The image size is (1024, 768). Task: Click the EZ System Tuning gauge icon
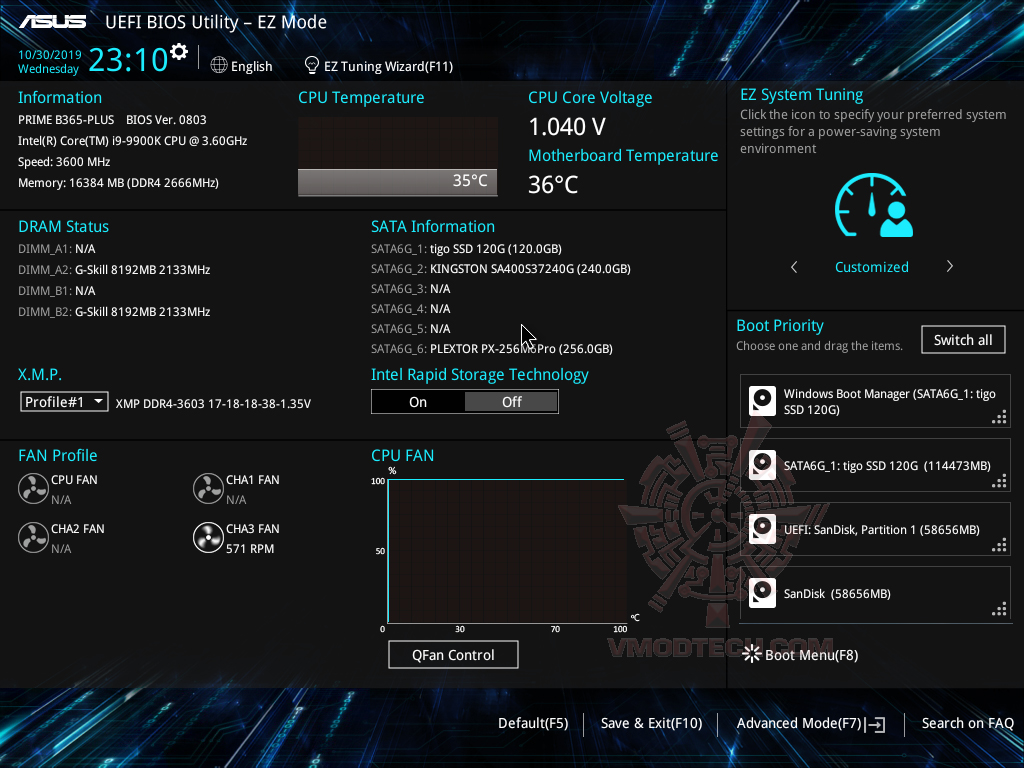click(873, 205)
